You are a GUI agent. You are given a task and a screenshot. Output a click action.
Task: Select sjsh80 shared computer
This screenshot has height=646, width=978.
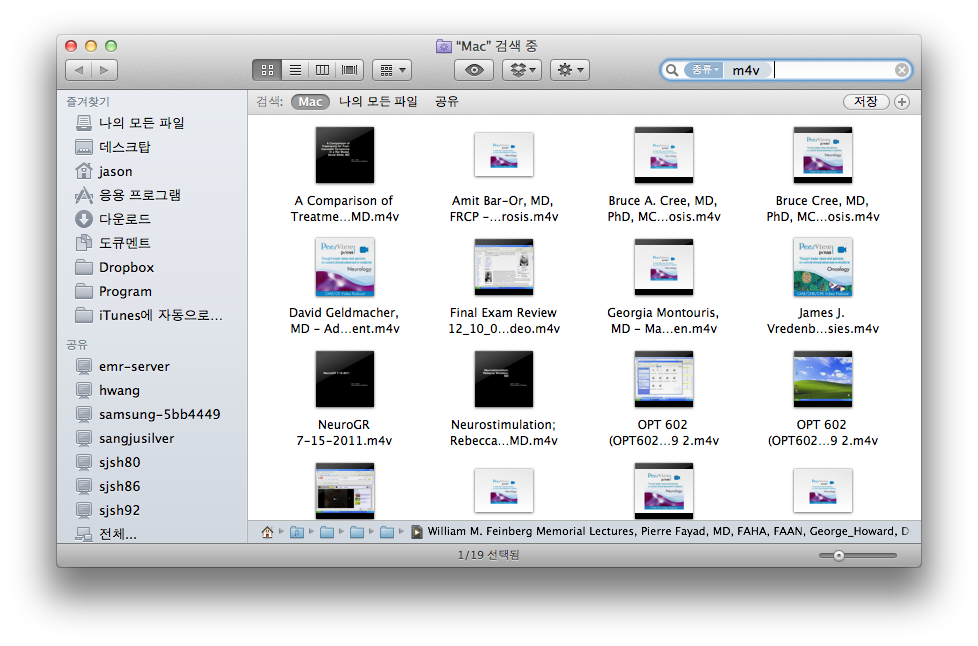coord(119,462)
